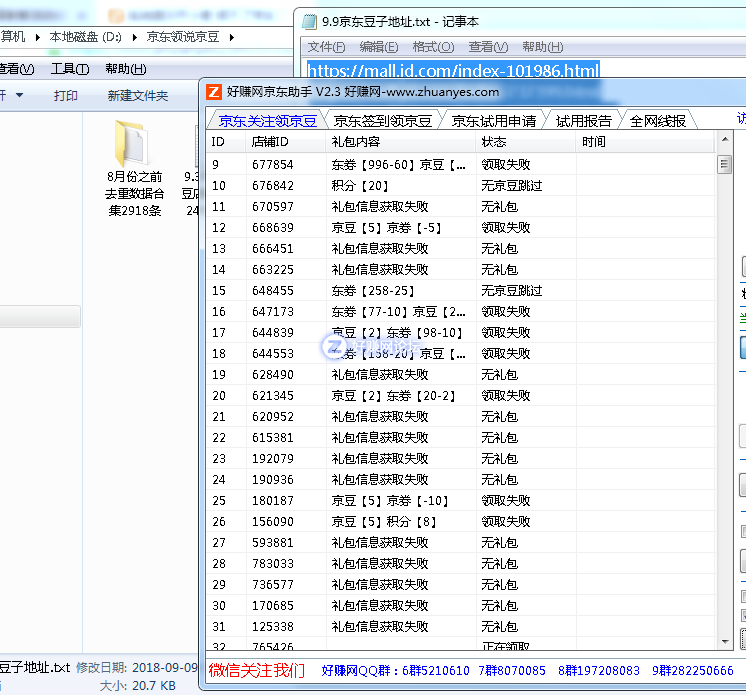Sort table by the 店铺ID column header
This screenshot has width=746, height=695.
pyautogui.click(x=285, y=142)
